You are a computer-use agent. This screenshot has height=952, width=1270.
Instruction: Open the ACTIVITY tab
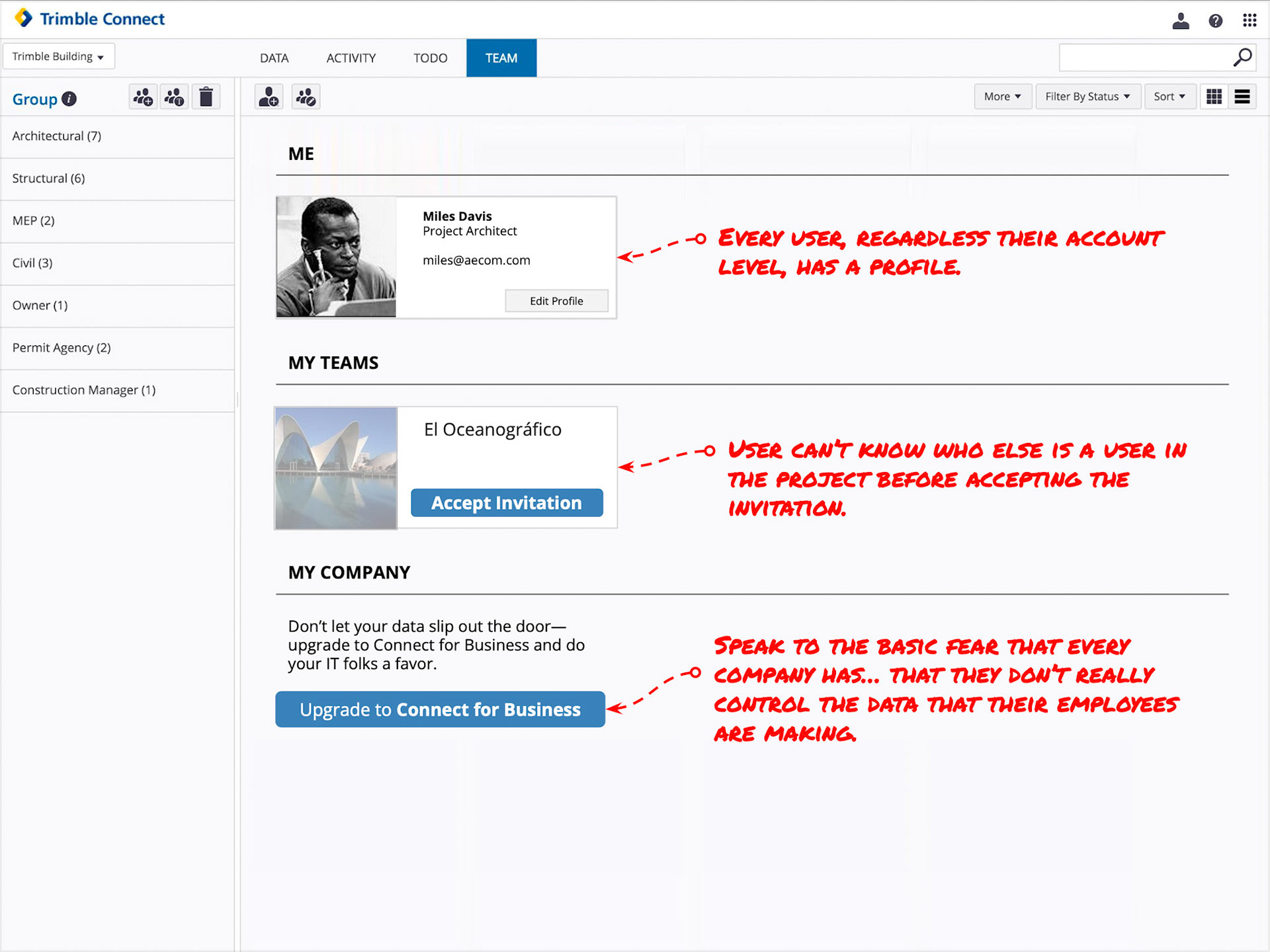(x=351, y=58)
